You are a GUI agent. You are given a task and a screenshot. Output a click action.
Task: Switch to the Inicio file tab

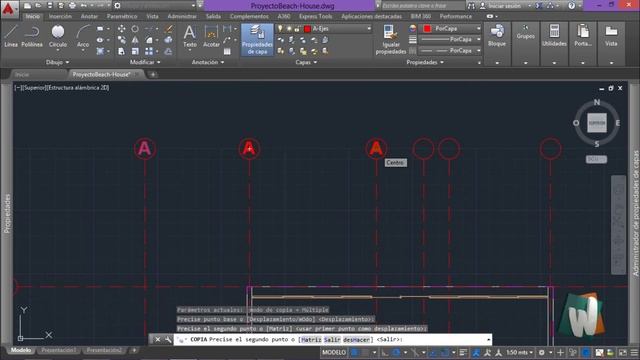(22, 75)
